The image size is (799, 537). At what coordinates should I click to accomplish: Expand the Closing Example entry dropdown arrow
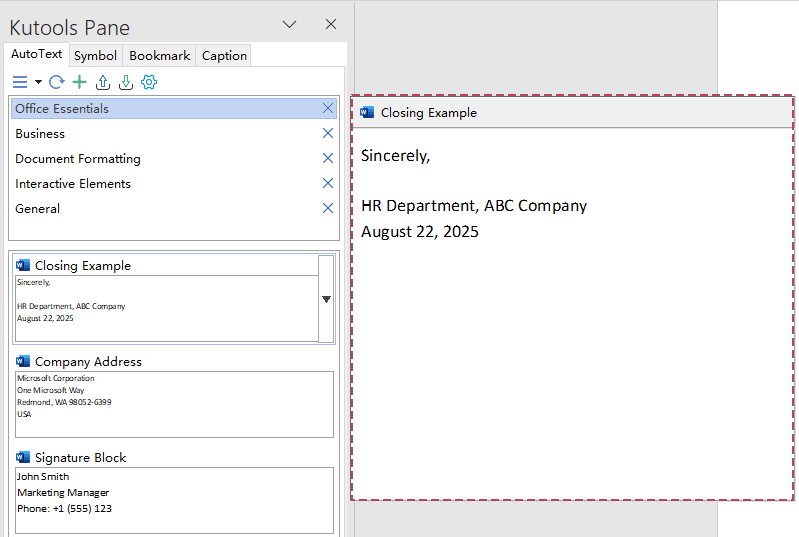326,299
